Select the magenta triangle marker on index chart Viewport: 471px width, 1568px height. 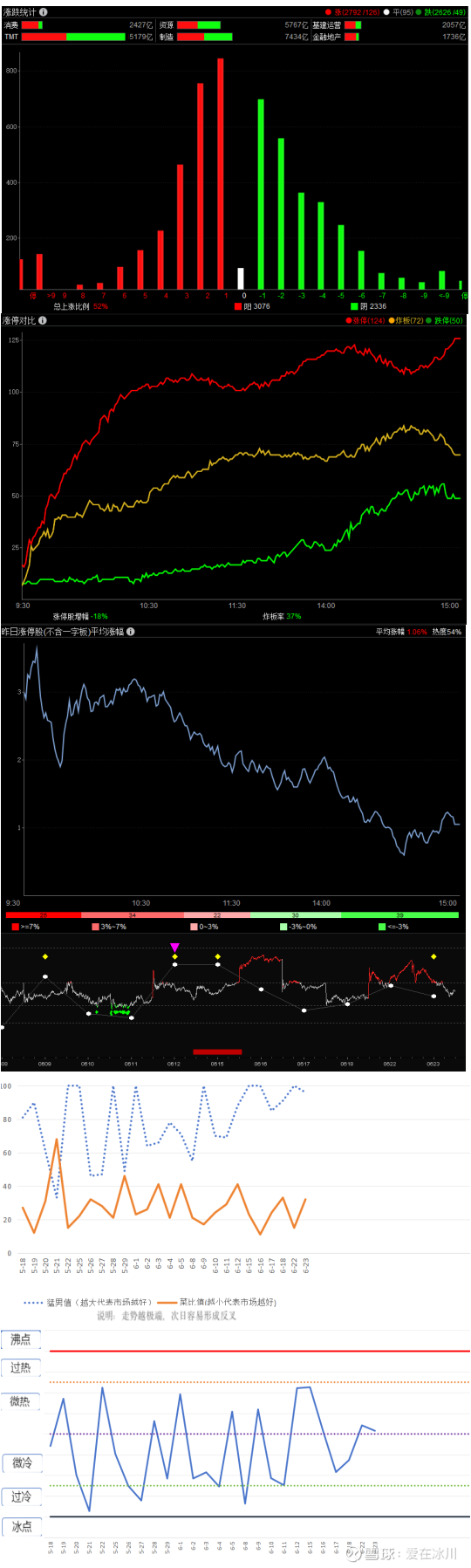tap(174, 948)
